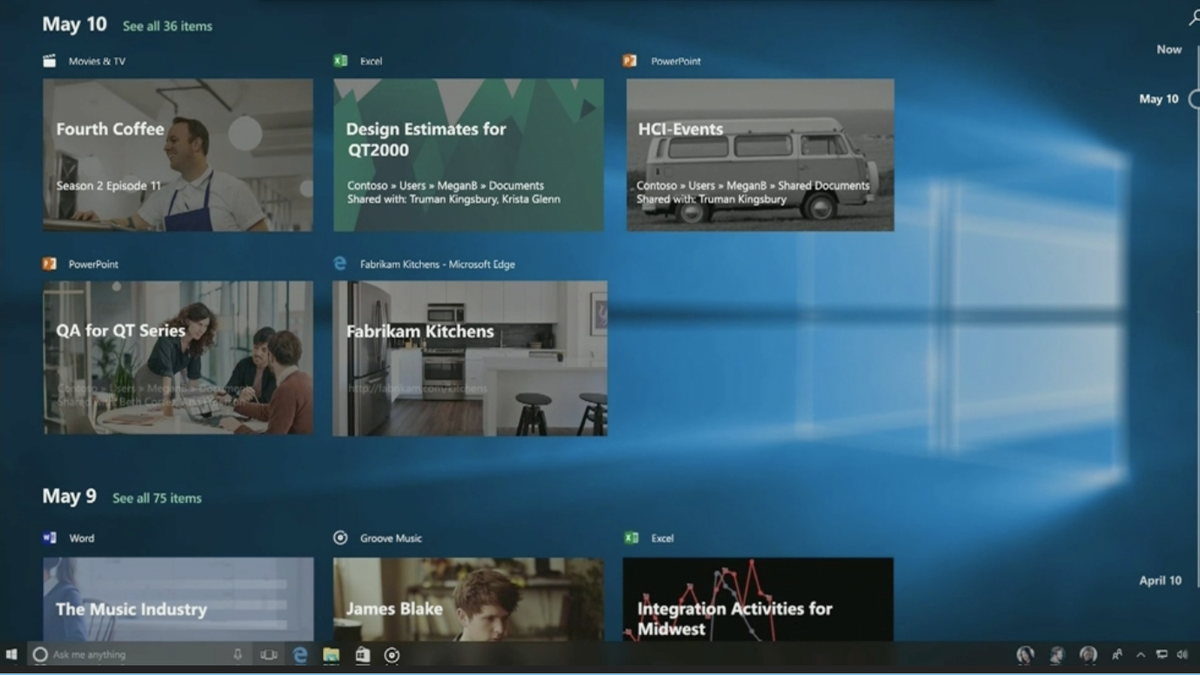Open File Explorer from the taskbar

point(331,655)
